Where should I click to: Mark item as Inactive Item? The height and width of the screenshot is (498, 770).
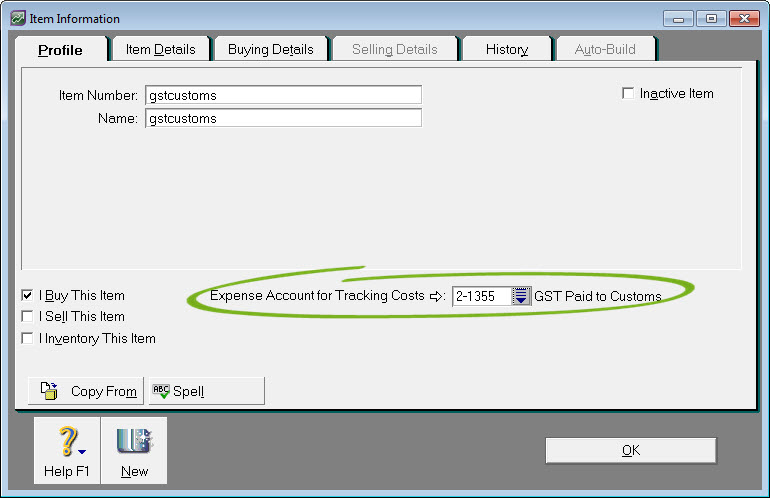(628, 94)
